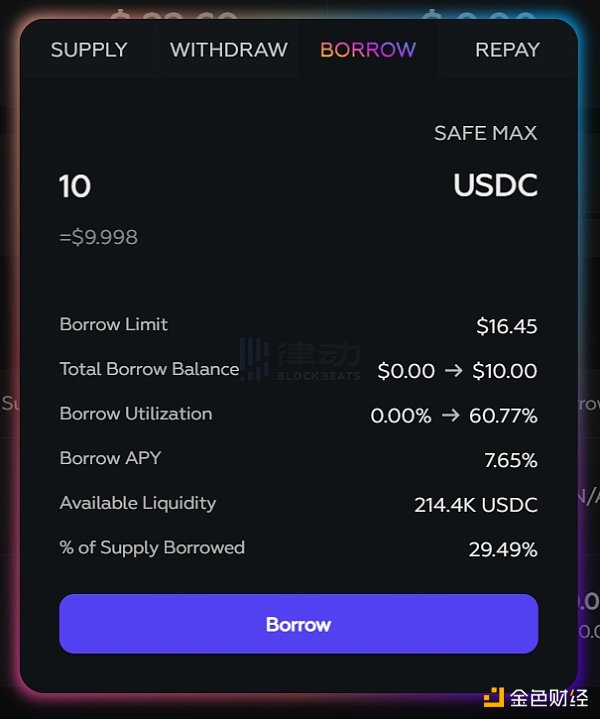
Task: Click the 29.49% supply borrowed value
Action: [503, 549]
